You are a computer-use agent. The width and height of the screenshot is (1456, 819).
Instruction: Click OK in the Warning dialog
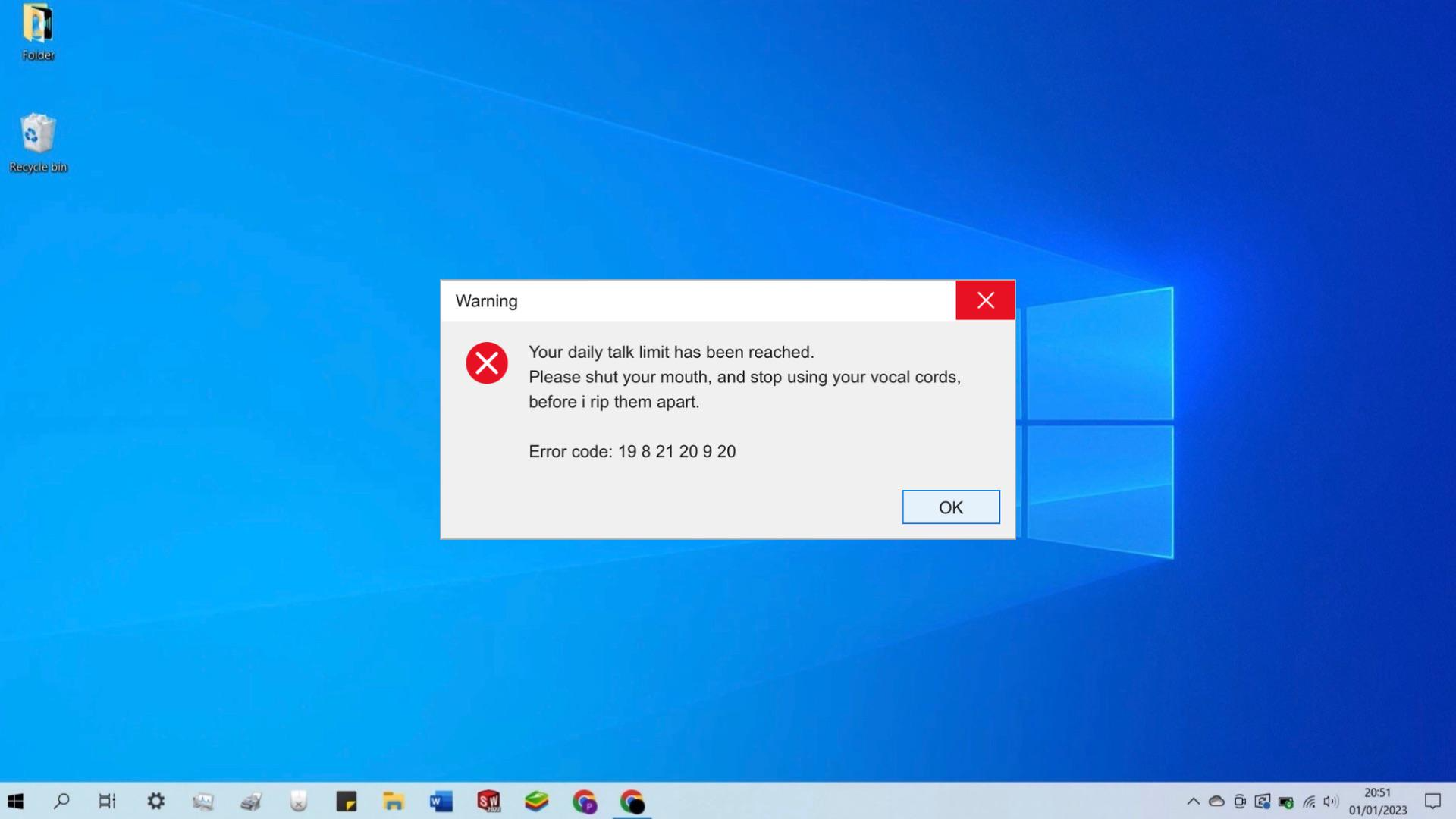[950, 507]
